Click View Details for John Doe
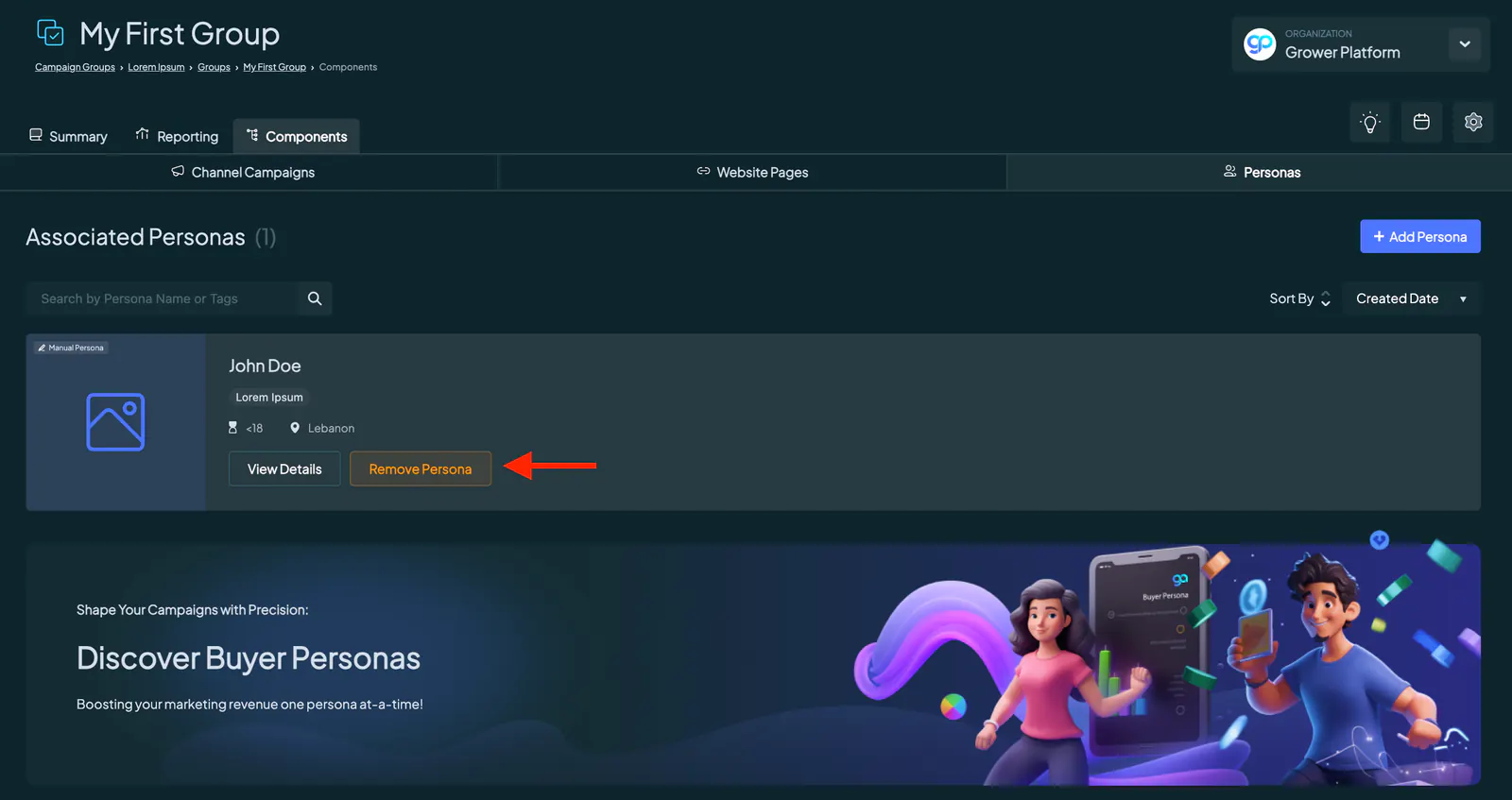Image resolution: width=1512 pixels, height=800 pixels. pos(284,468)
